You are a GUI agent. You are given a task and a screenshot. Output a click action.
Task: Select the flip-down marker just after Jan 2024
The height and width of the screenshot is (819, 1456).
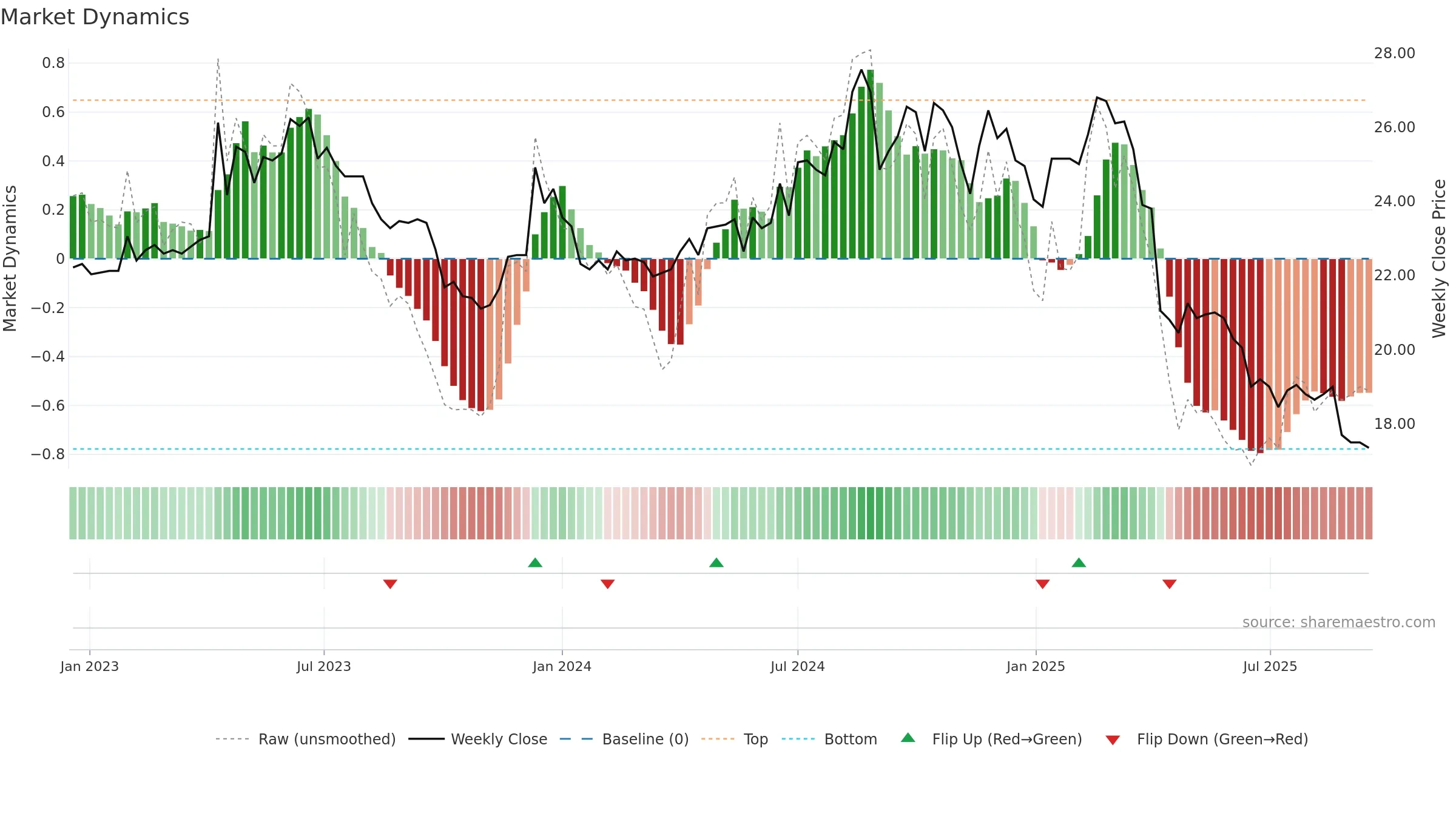click(608, 584)
